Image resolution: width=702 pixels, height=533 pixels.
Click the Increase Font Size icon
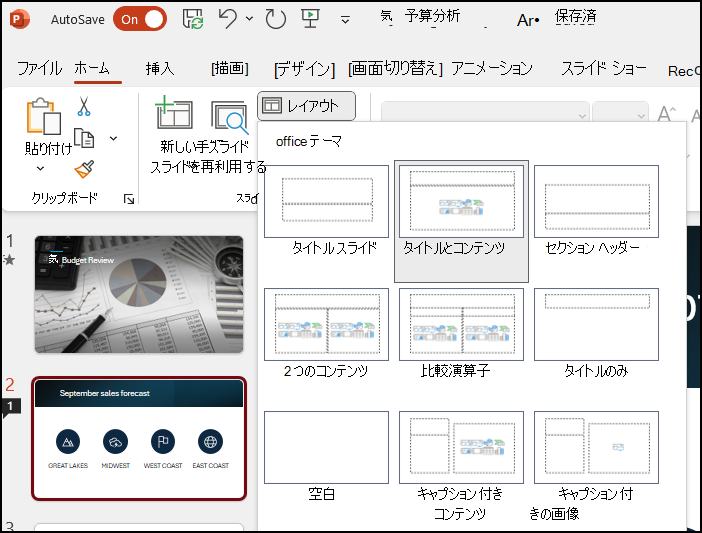pyautogui.click(x=667, y=113)
